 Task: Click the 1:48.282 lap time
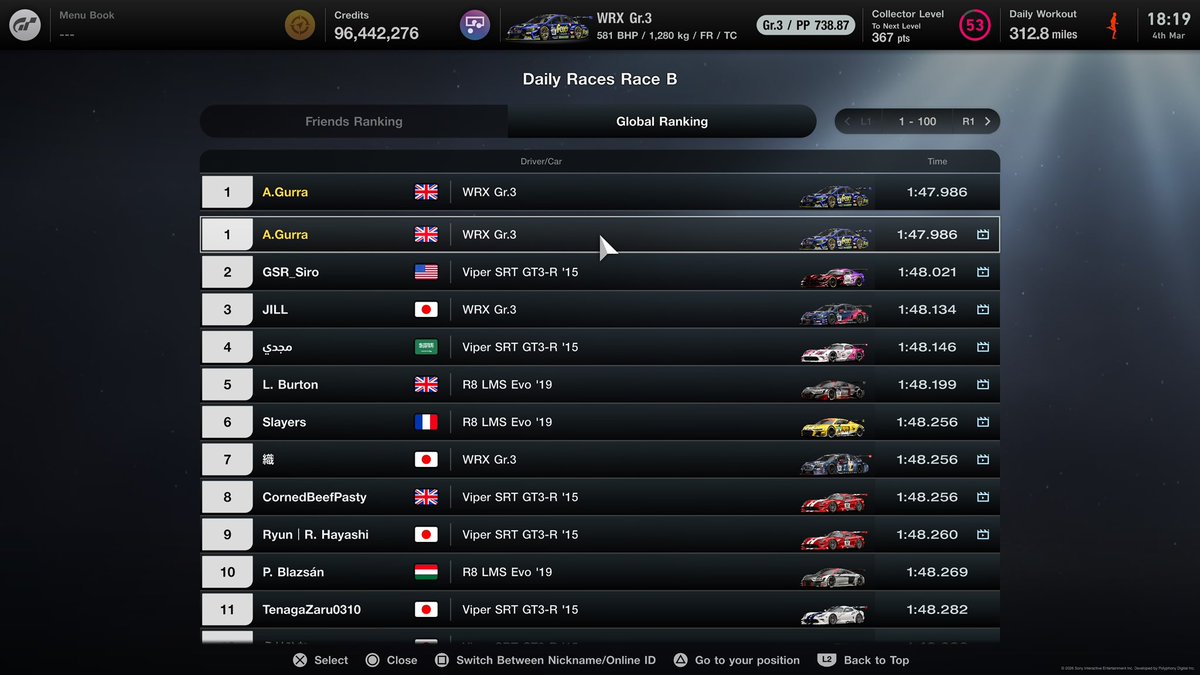click(937, 610)
